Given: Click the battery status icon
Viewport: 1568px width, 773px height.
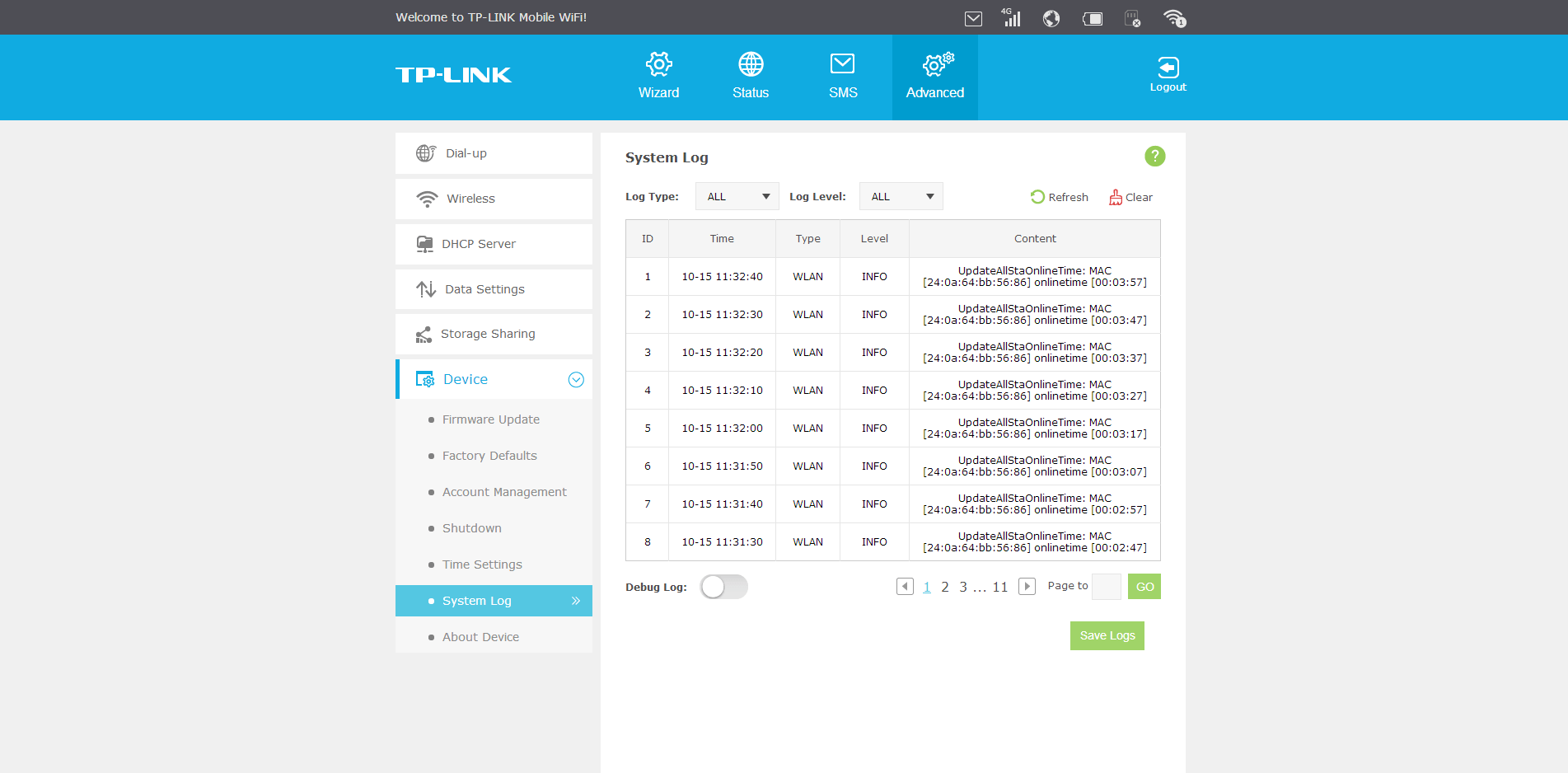Looking at the screenshot, I should tap(1093, 18).
